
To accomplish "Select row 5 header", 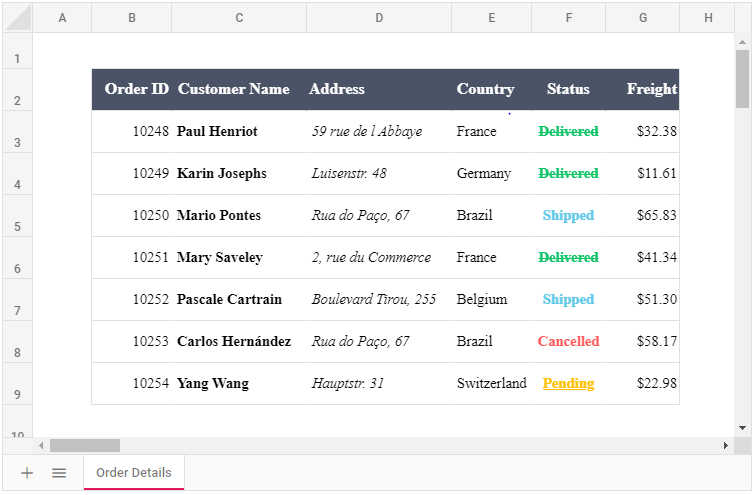I will pyautogui.click(x=17, y=216).
